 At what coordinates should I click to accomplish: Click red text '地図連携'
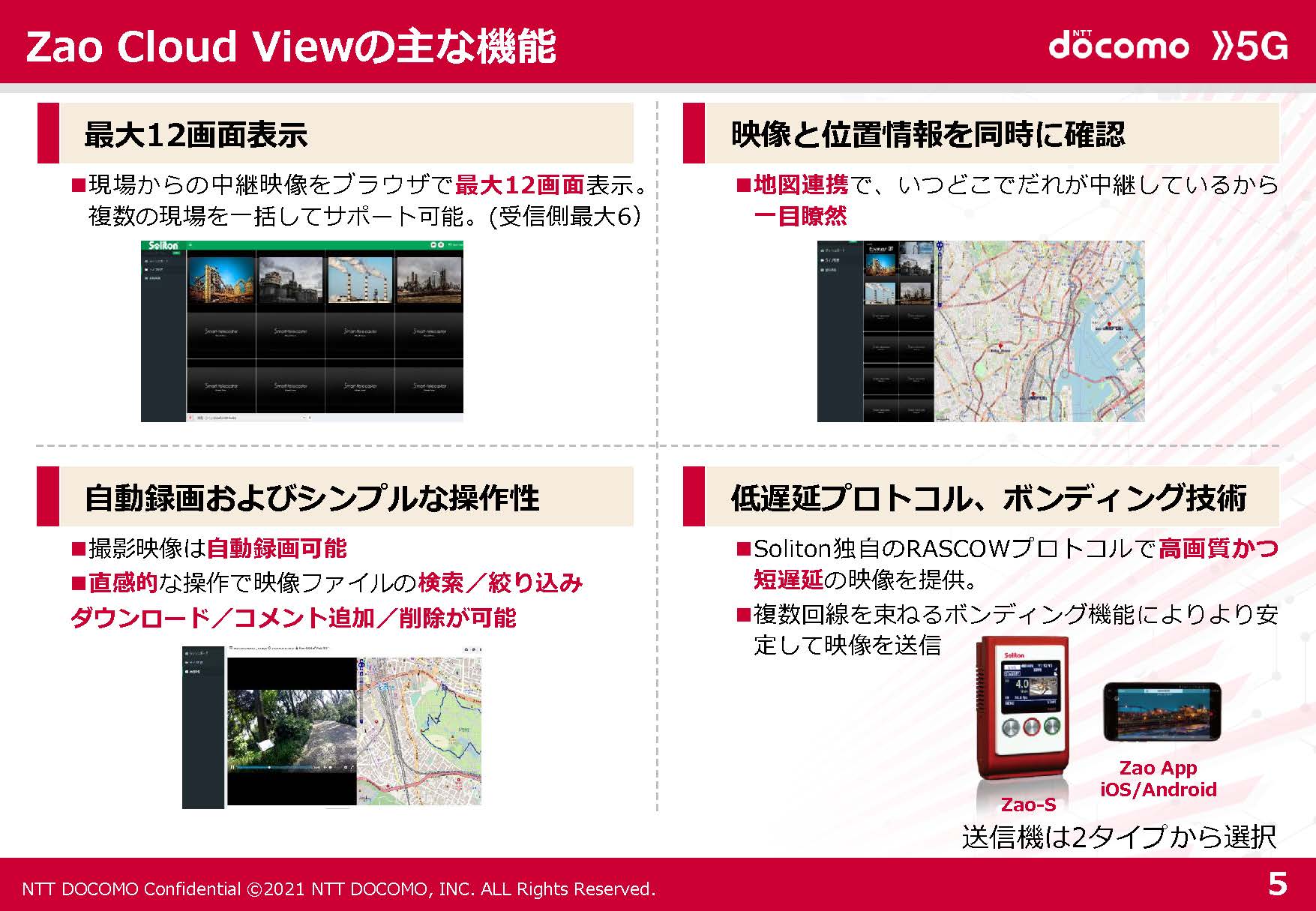801,184
